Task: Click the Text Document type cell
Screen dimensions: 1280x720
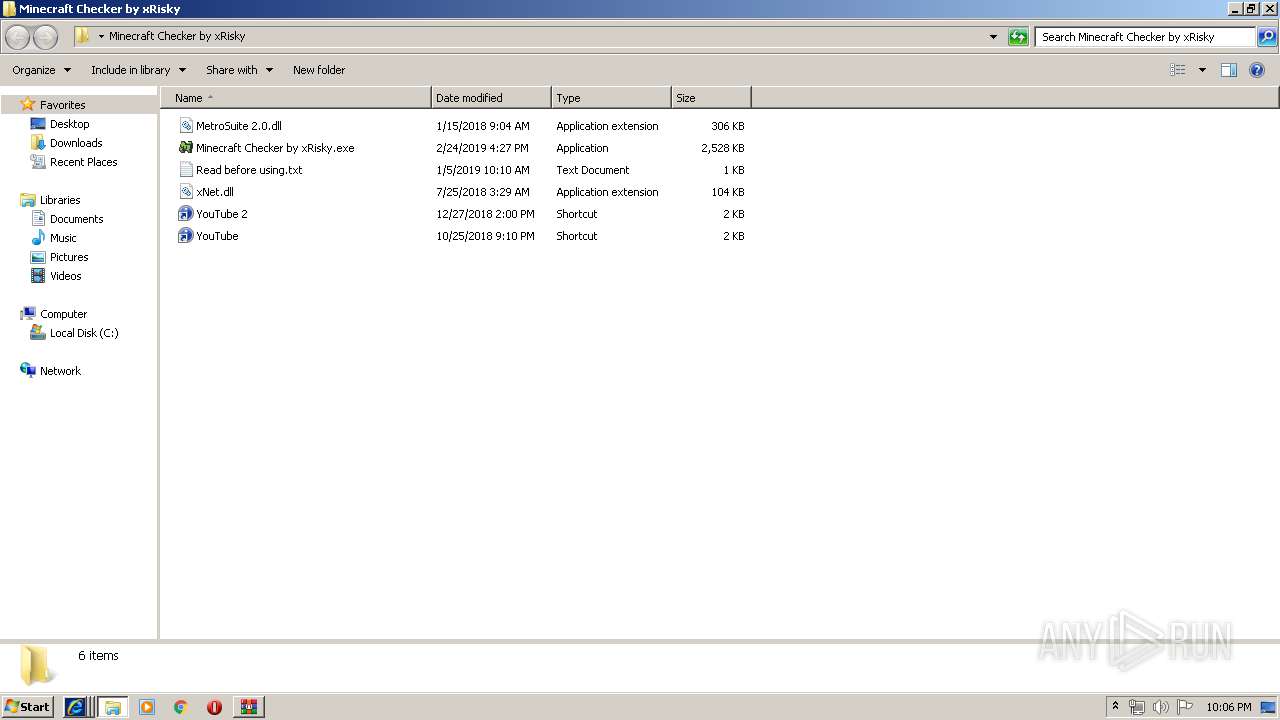Action: (593, 170)
